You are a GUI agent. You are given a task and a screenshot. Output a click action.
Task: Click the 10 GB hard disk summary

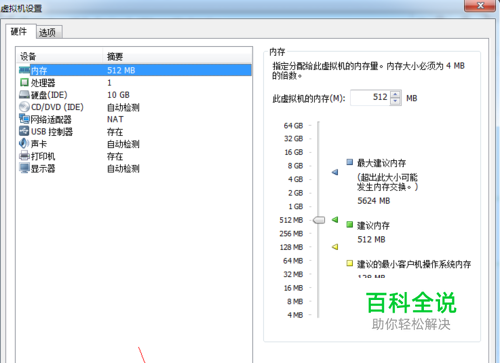point(118,95)
